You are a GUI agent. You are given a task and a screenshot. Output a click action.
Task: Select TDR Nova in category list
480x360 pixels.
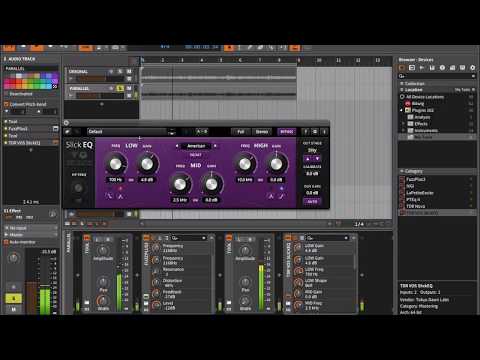(415, 206)
